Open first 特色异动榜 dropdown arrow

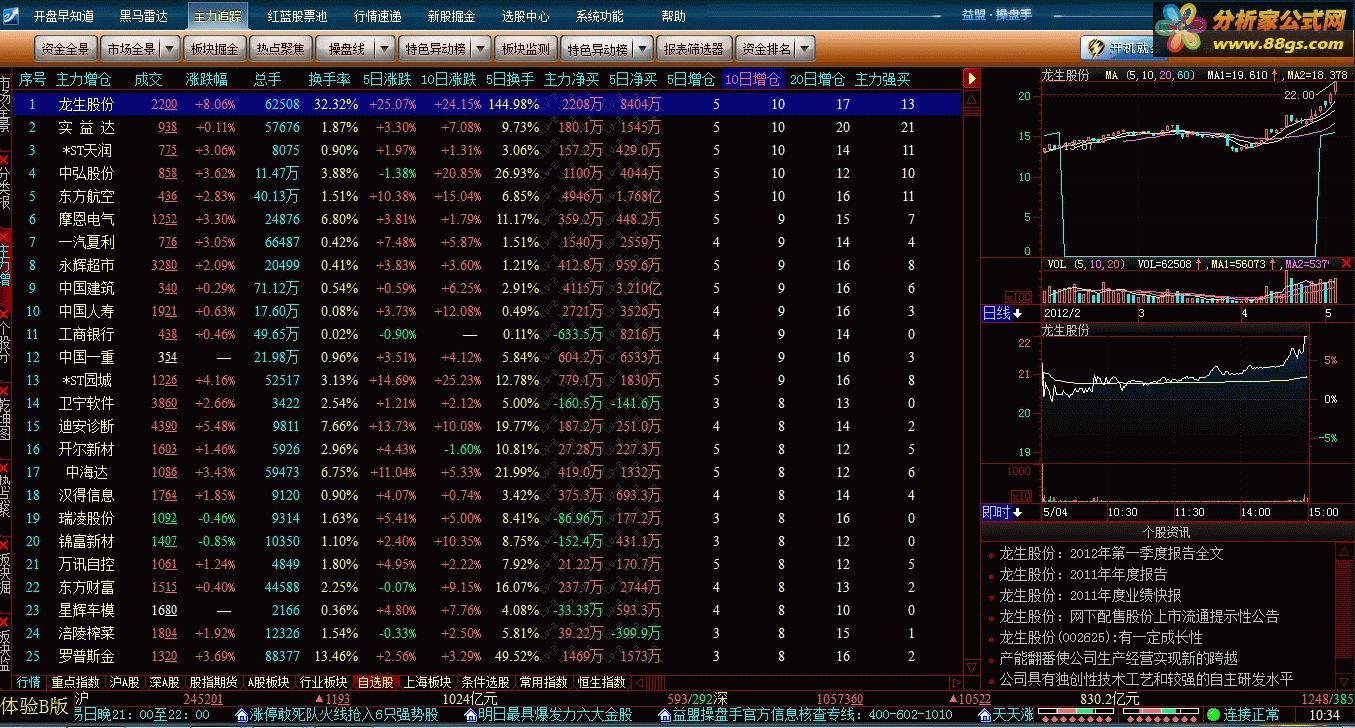click(x=482, y=48)
